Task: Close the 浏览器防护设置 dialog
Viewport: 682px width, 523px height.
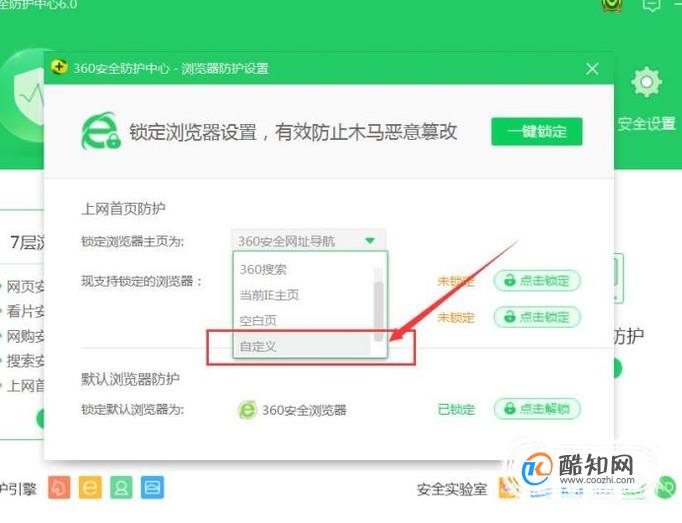Action: (x=592, y=69)
